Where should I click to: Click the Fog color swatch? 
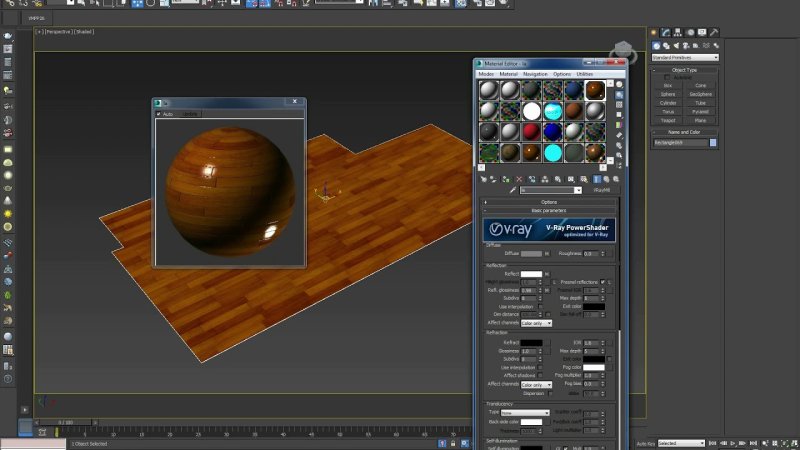(594, 367)
